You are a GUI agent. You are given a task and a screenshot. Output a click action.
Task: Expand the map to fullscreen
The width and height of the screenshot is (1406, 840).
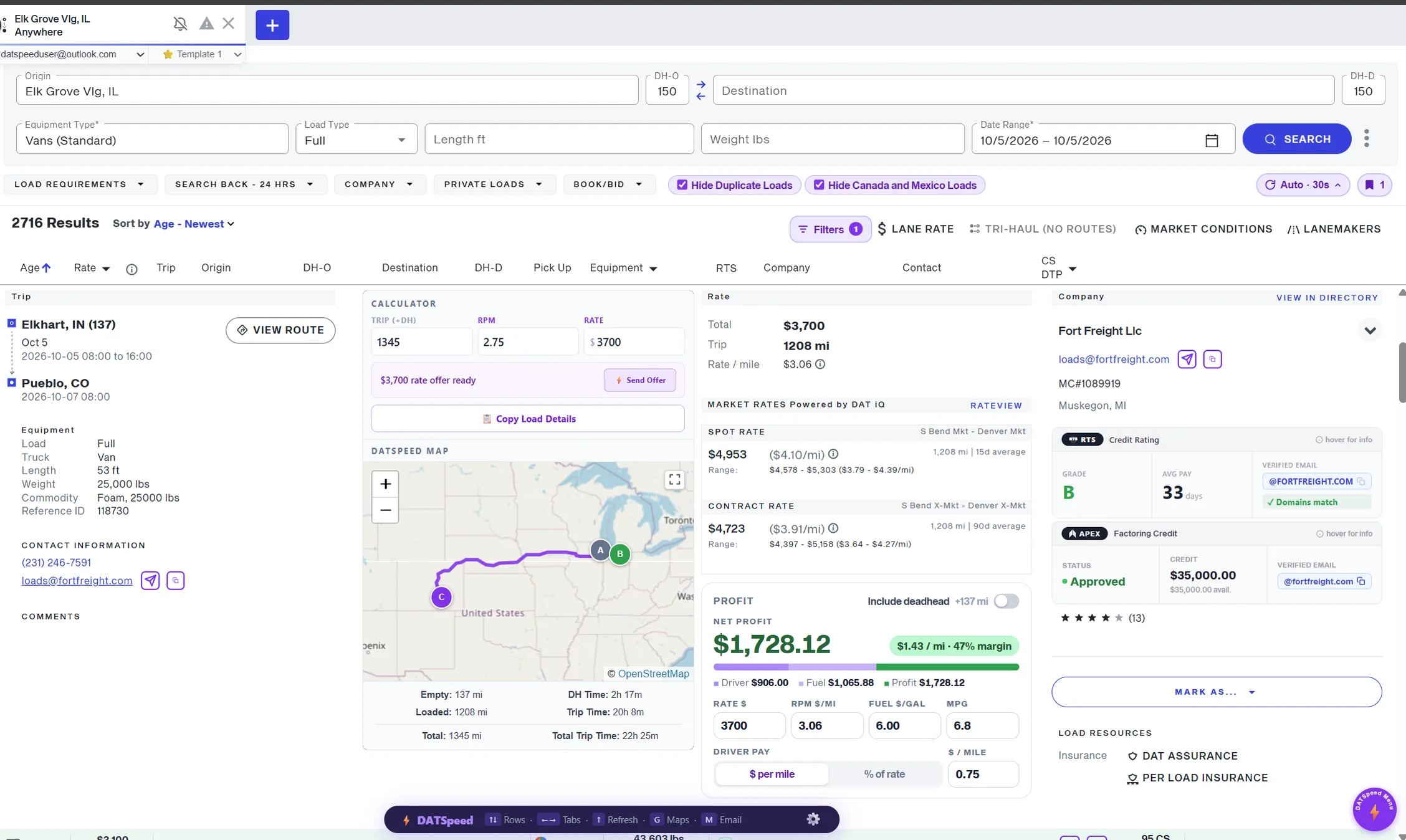point(674,479)
